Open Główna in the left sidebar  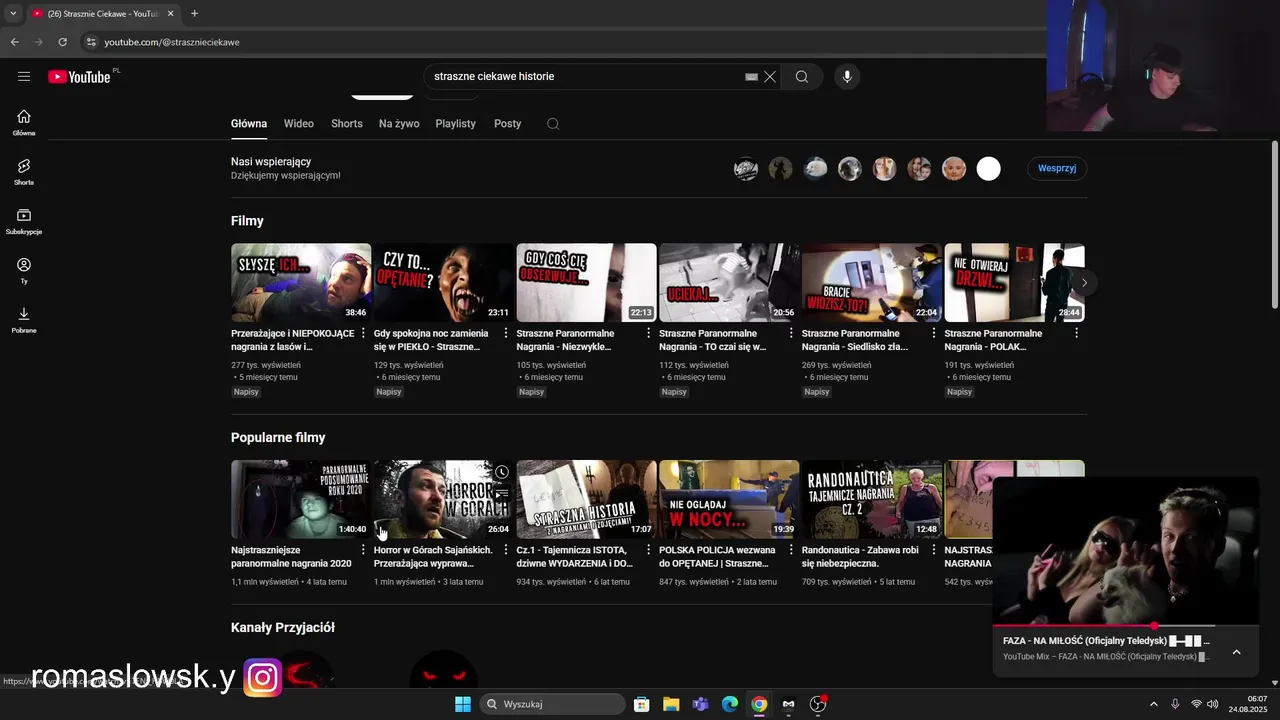click(24, 122)
